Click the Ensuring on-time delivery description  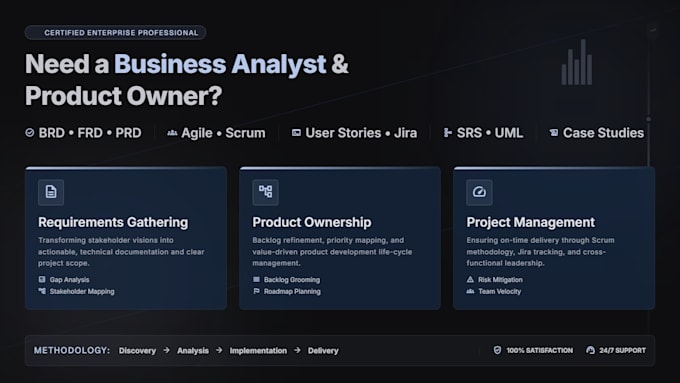coord(540,252)
